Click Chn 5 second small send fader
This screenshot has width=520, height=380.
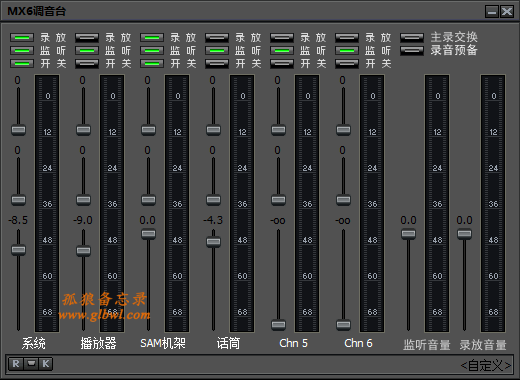coord(278,200)
